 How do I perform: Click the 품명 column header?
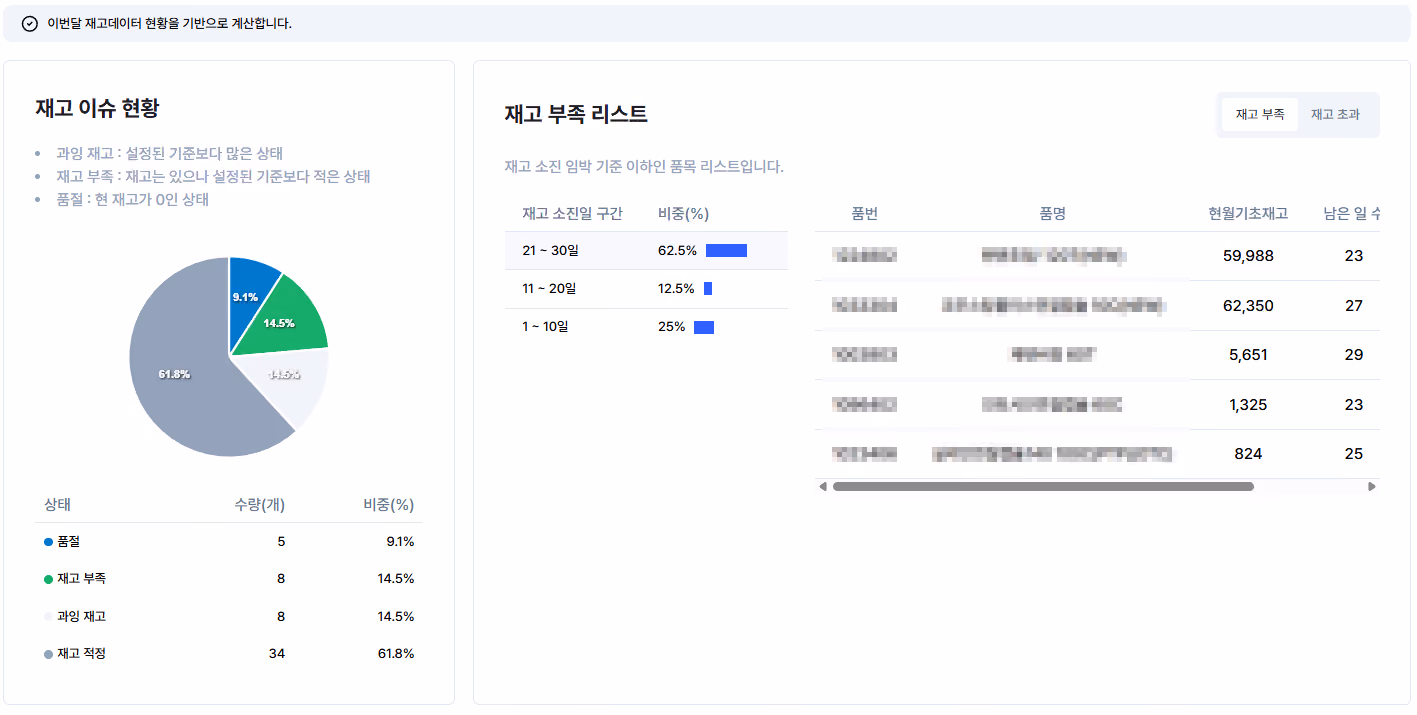point(1052,213)
